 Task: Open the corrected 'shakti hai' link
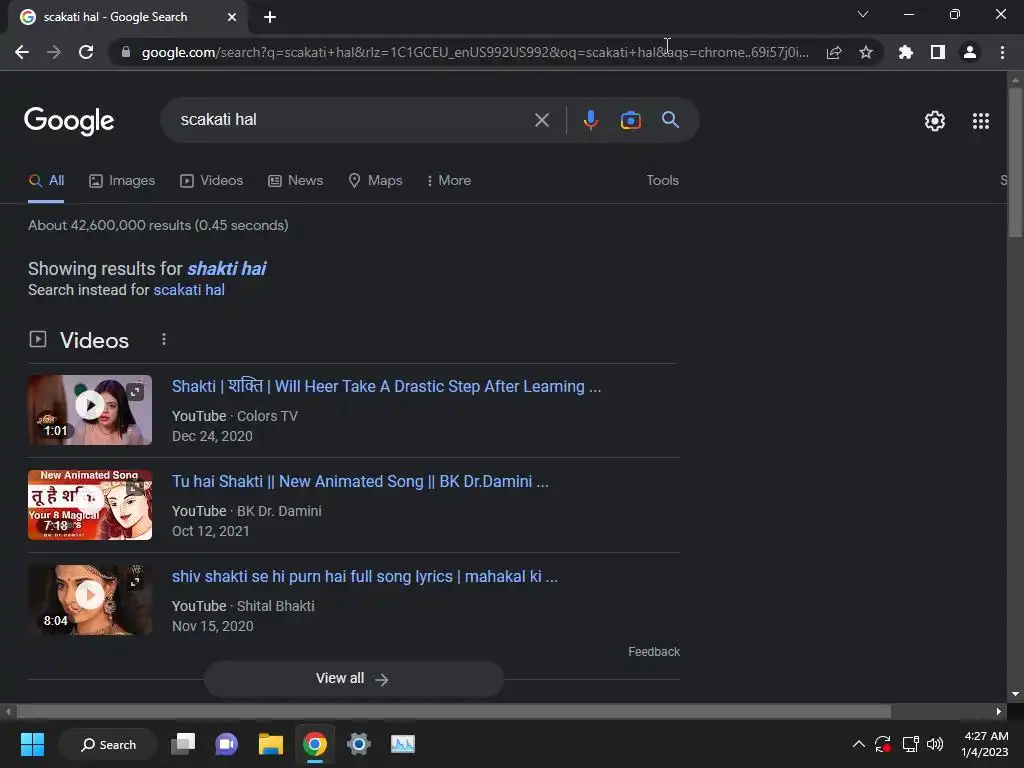click(x=227, y=269)
